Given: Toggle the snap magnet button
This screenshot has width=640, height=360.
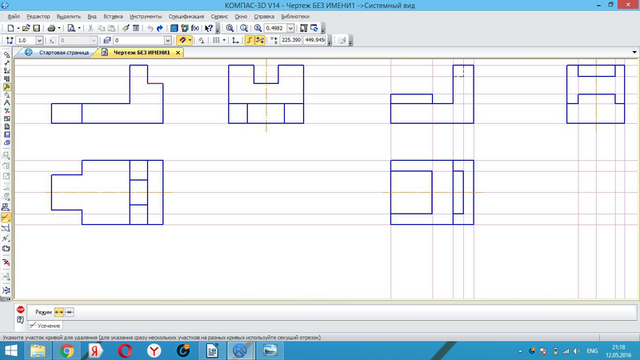Looking at the screenshot, I should [x=182, y=40].
